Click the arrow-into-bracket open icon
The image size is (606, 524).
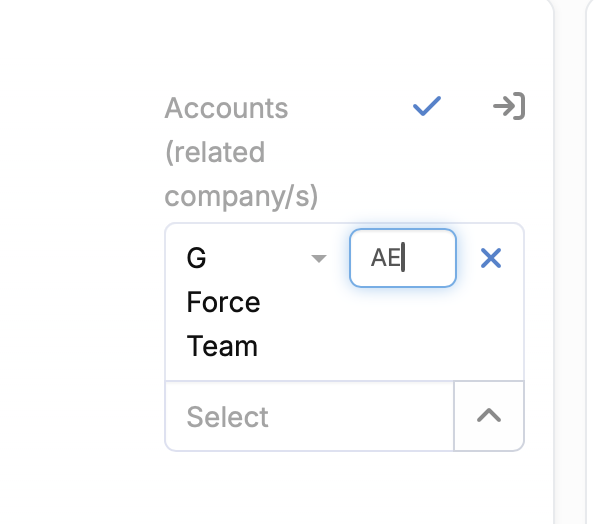tap(509, 106)
